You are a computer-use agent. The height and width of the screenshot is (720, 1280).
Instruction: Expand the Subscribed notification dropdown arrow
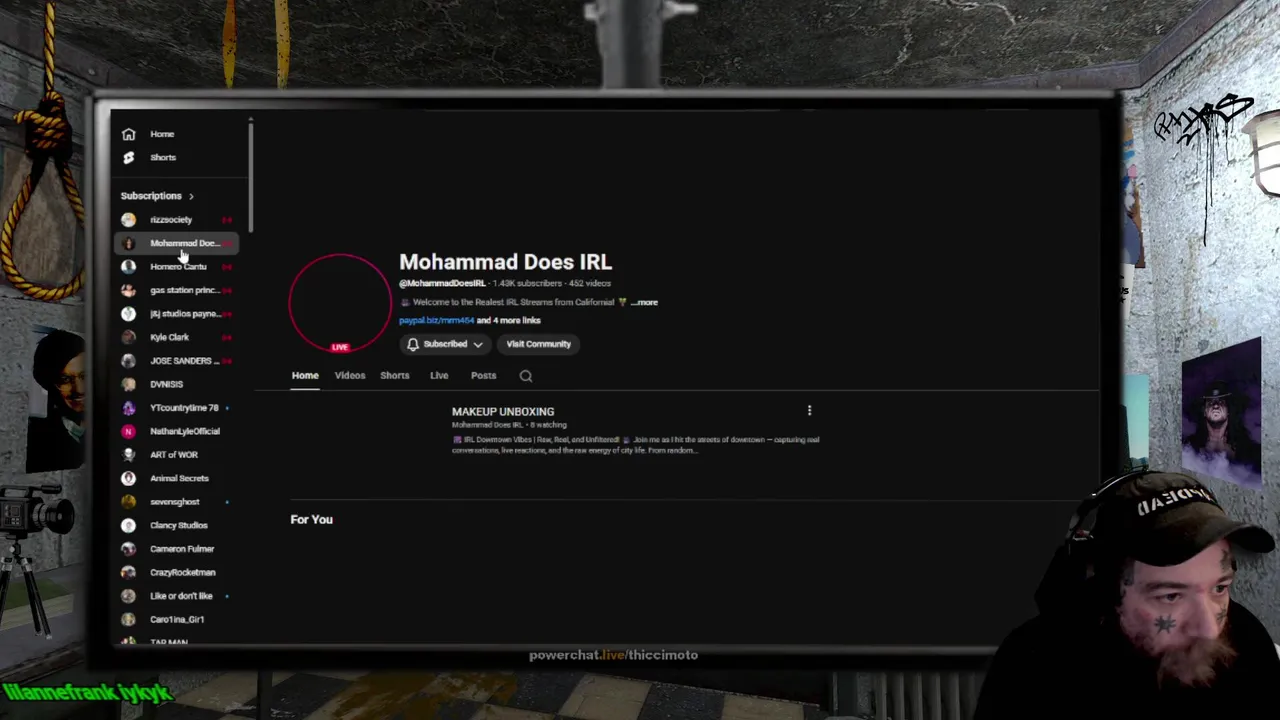478,344
